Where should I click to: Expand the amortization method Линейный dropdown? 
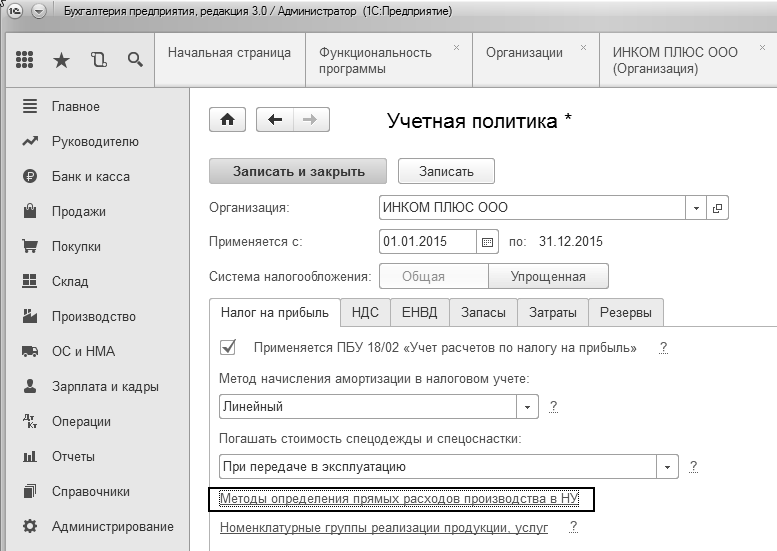click(527, 407)
